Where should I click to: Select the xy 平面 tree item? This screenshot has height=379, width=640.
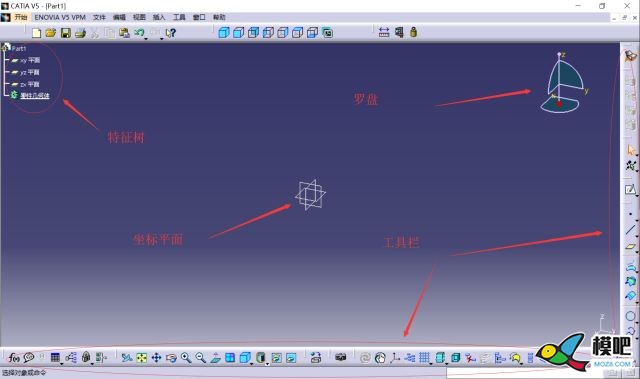tap(30, 60)
